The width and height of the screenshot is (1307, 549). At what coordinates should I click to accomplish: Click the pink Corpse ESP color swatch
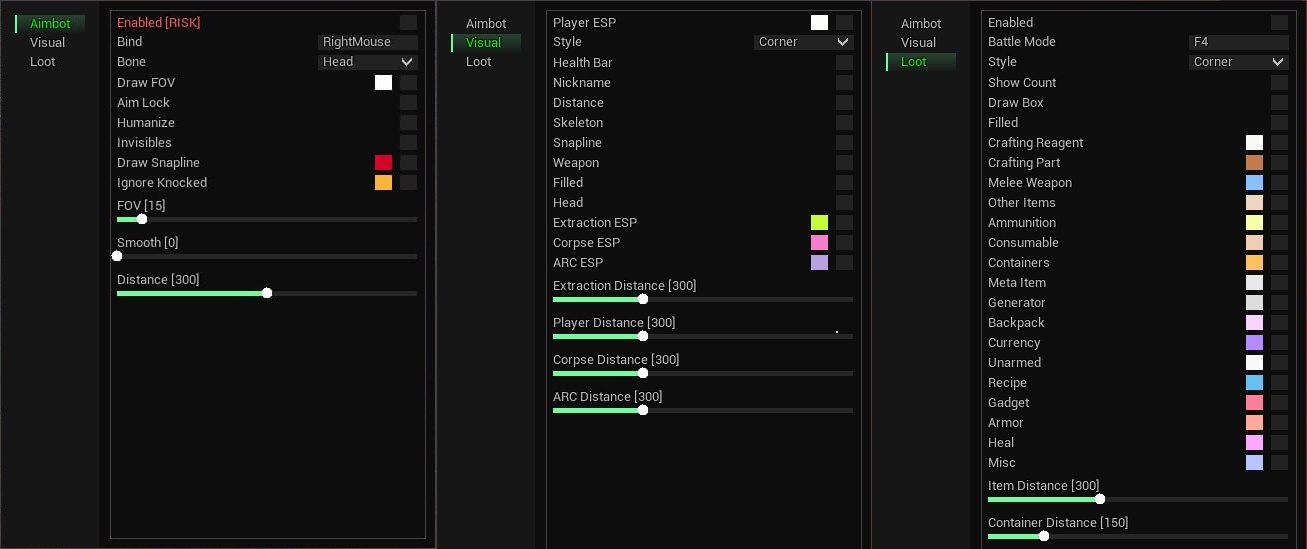[819, 242]
